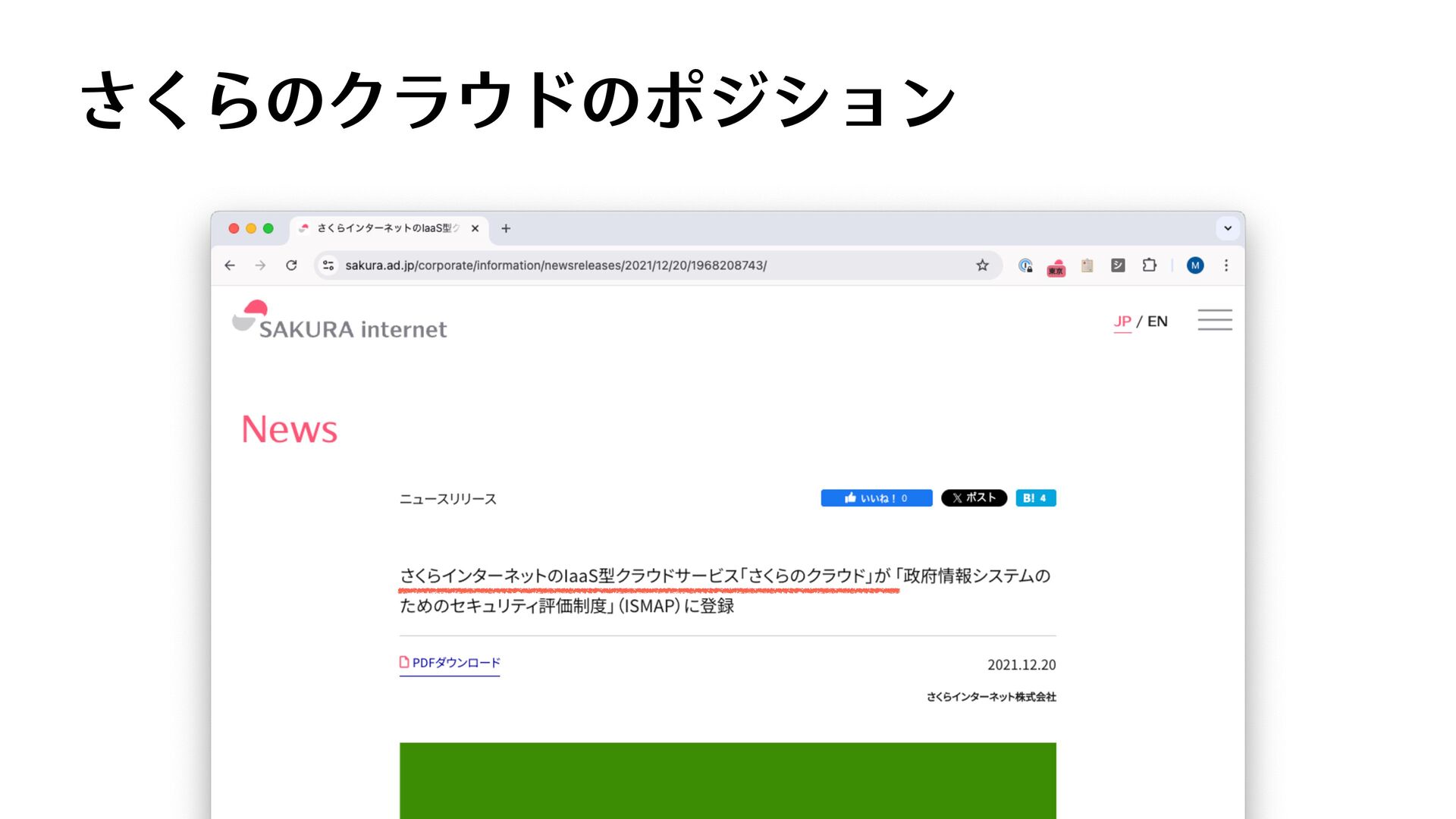This screenshot has height=819, width=1456.
Task: Click the browser forward arrow
Action: 260,265
